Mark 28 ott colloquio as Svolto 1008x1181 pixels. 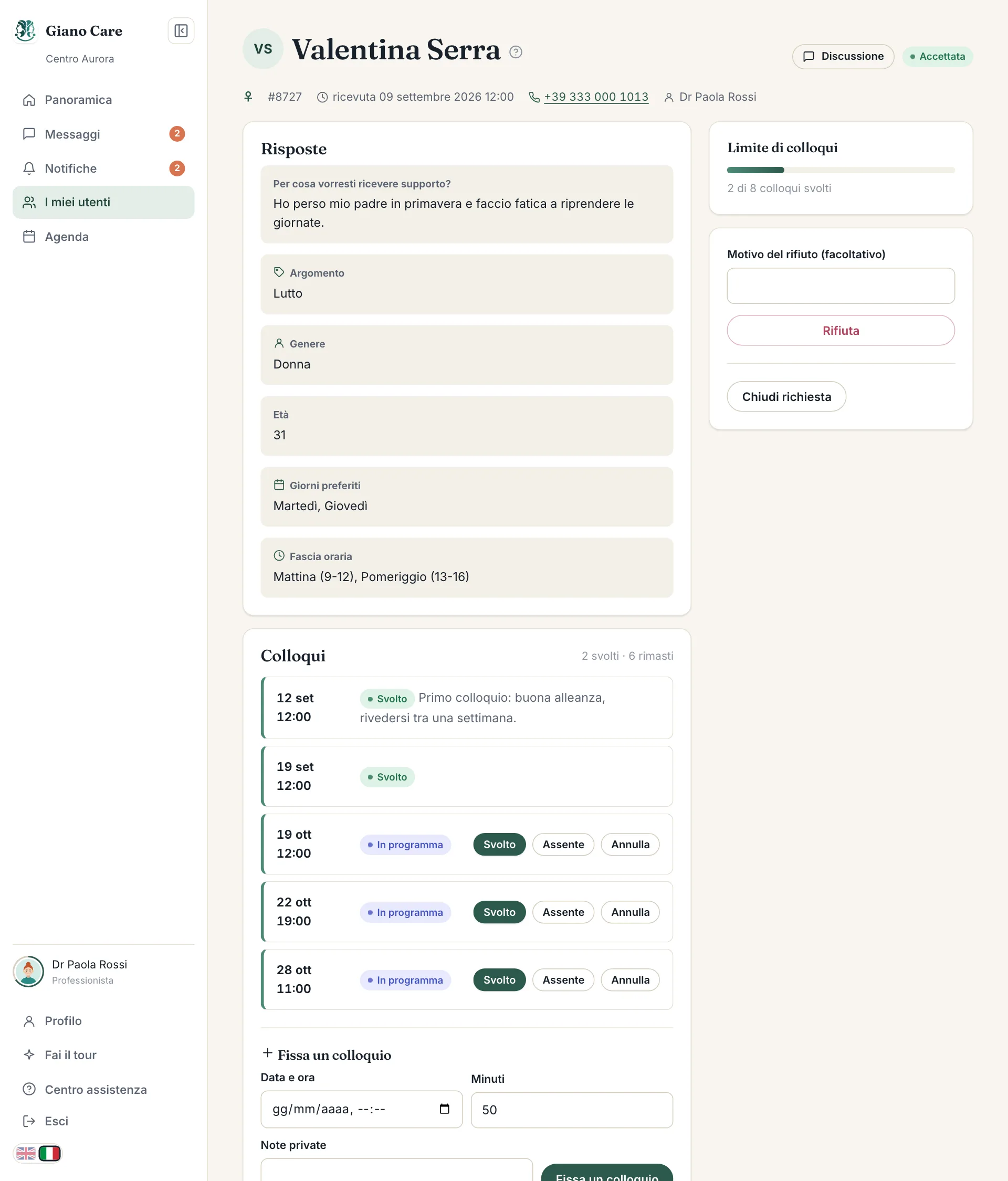pos(499,980)
